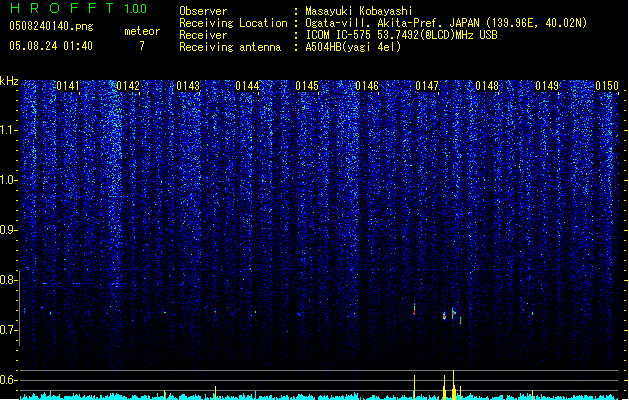Click the kHz axis unit label
Image resolution: width=629 pixels, height=400 pixels.
9,81
